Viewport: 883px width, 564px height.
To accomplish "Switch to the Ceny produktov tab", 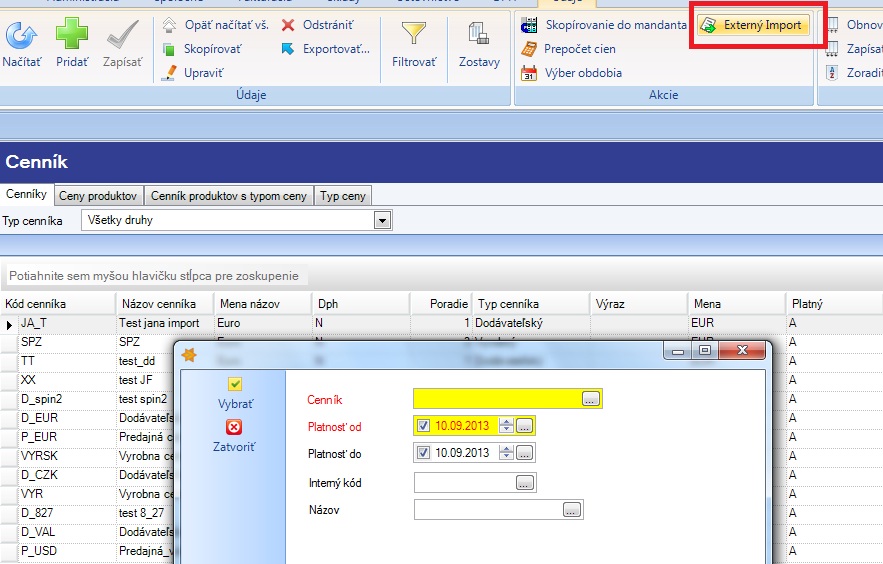I will (98, 196).
